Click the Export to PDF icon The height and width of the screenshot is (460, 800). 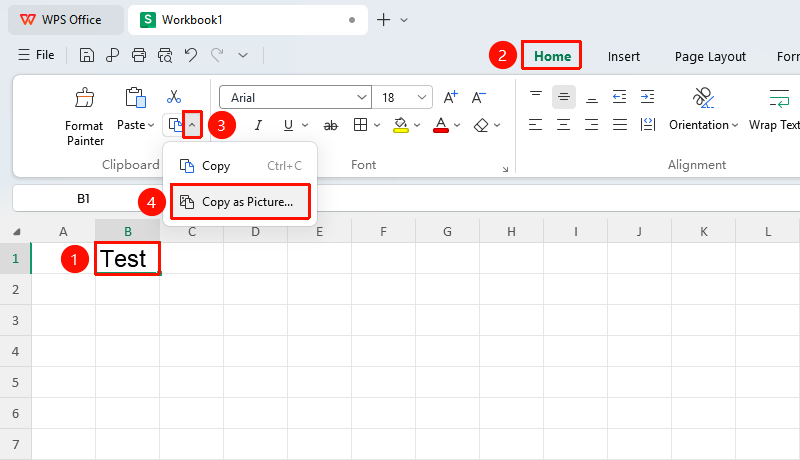(x=112, y=55)
